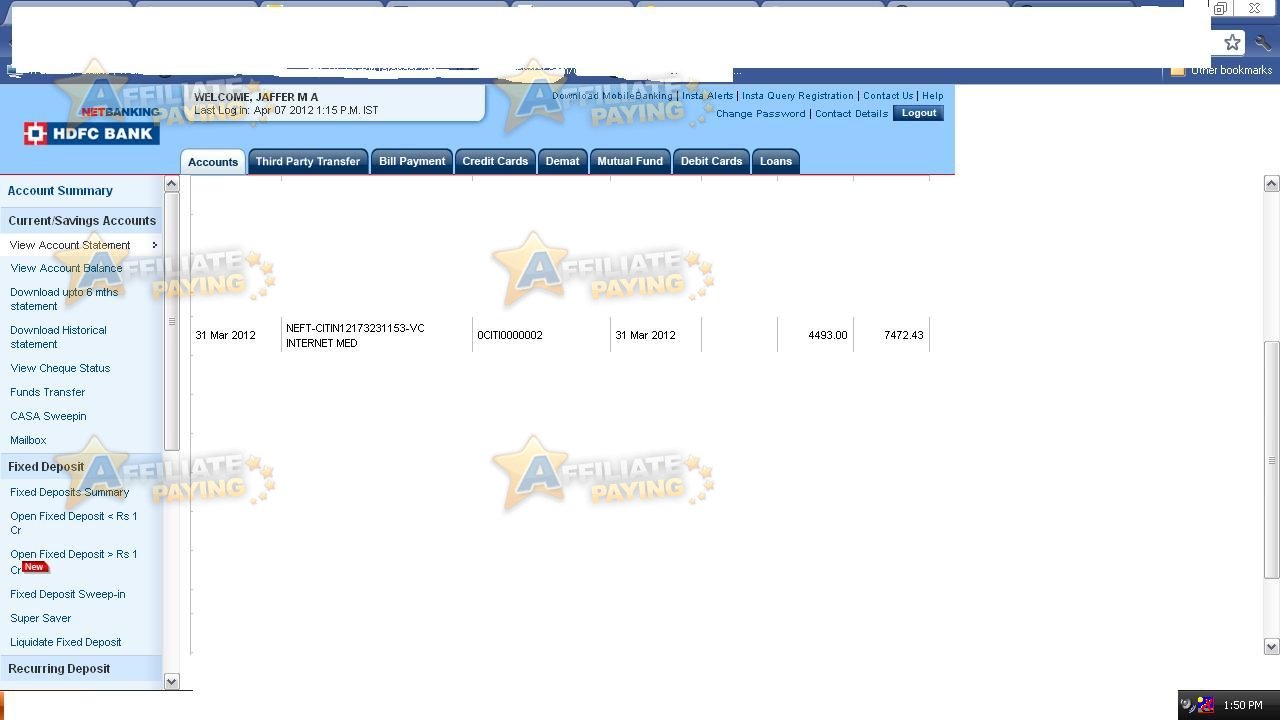Open the Third Party Transfer tab
This screenshot has width=1280, height=720.
click(x=307, y=161)
